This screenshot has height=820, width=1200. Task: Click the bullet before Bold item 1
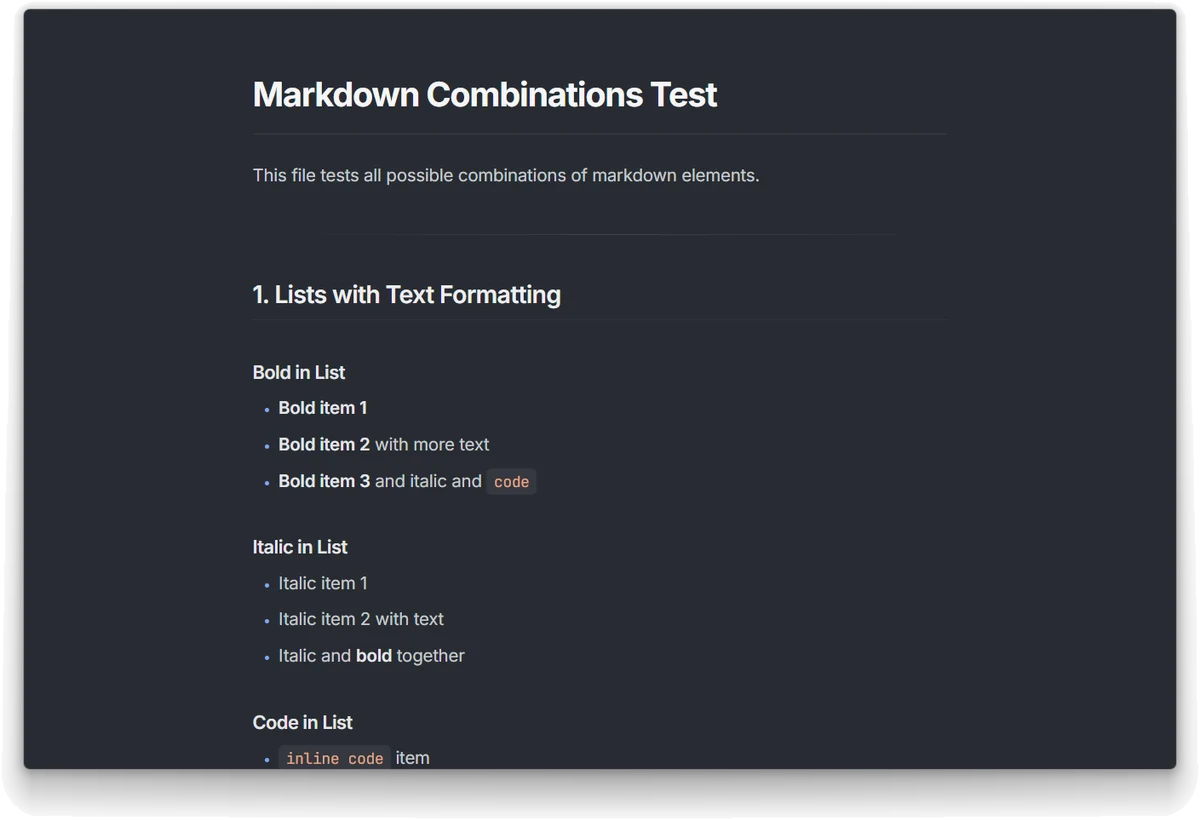tap(267, 409)
